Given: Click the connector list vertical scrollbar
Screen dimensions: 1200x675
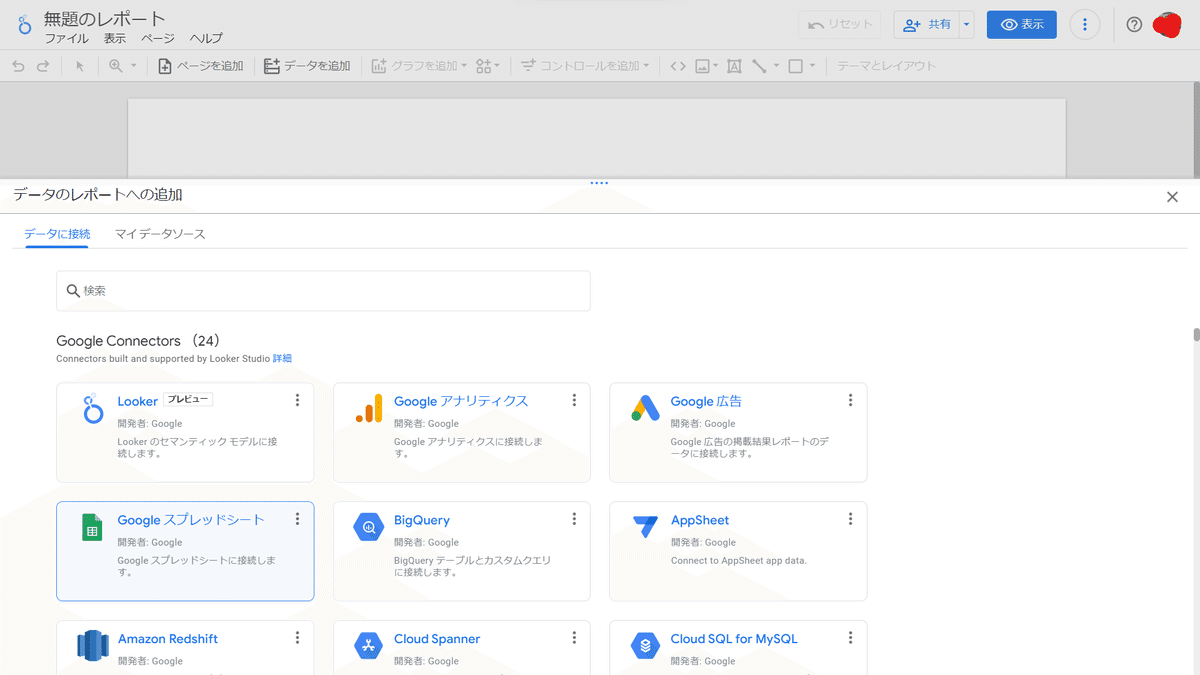Looking at the screenshot, I should coord(1196,335).
